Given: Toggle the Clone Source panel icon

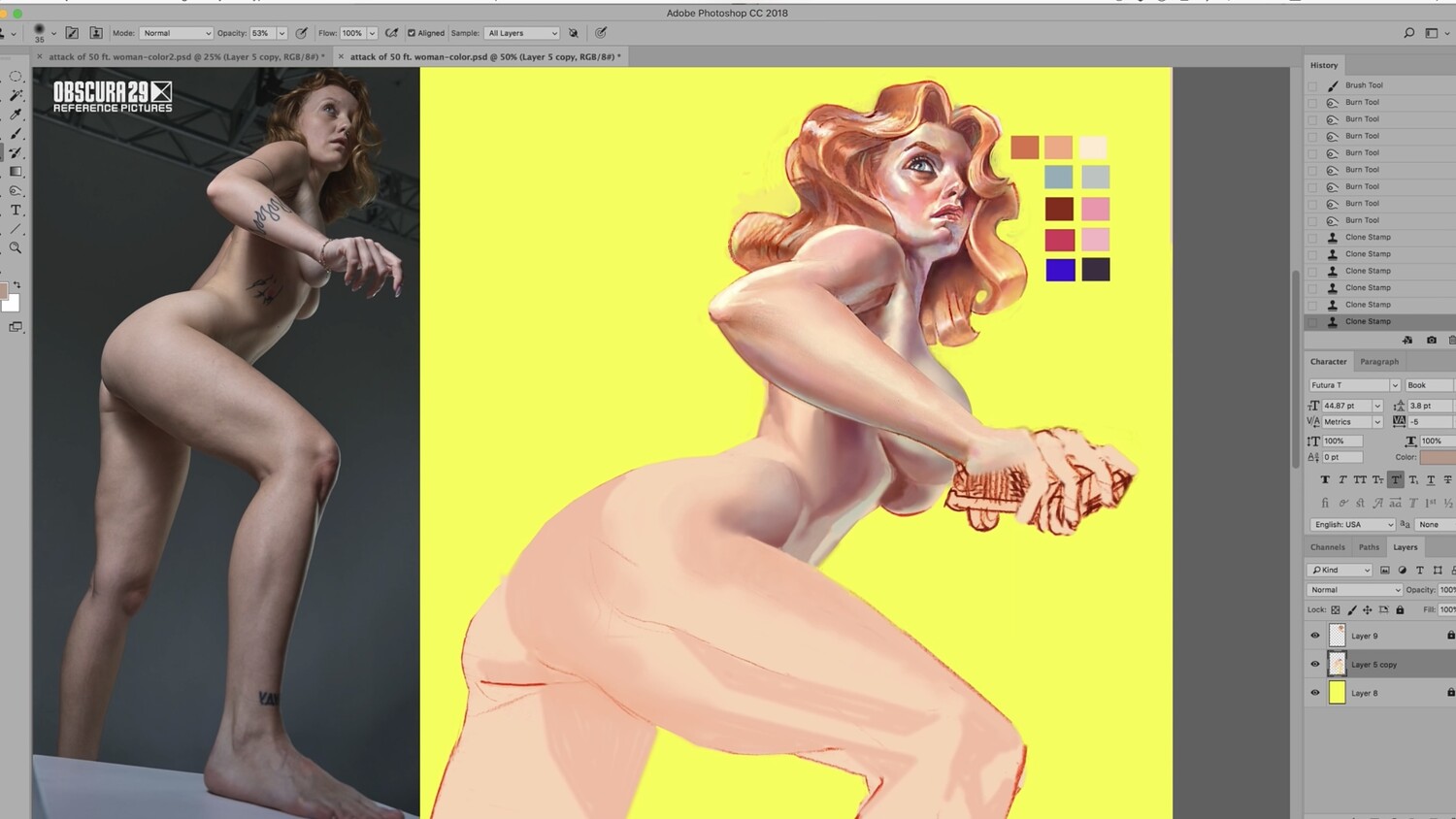Looking at the screenshot, I should pyautogui.click(x=96, y=33).
